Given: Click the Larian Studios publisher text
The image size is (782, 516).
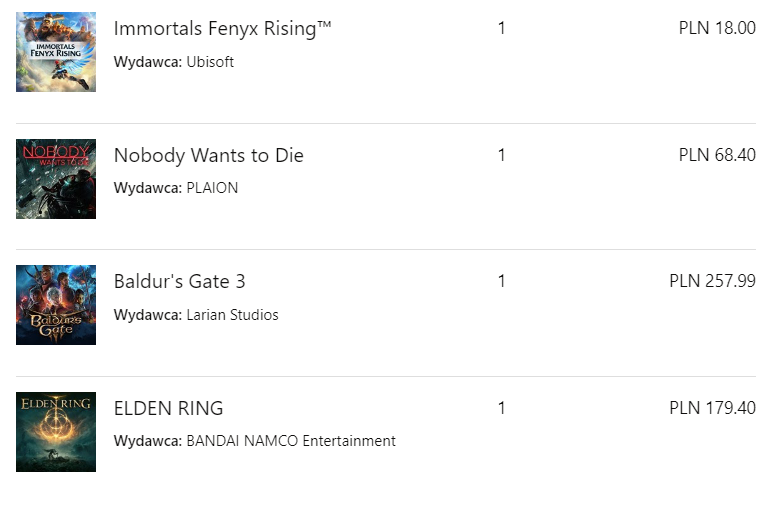Looking at the screenshot, I should point(232,315).
